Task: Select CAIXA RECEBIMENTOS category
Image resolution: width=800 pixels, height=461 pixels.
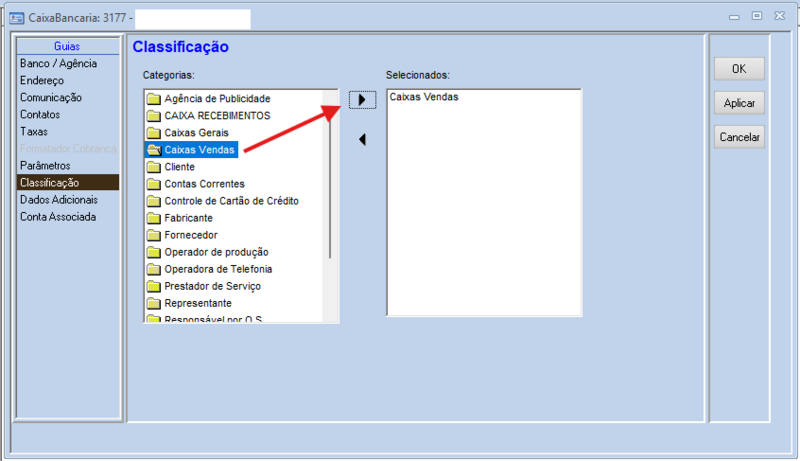Action: tap(217, 116)
